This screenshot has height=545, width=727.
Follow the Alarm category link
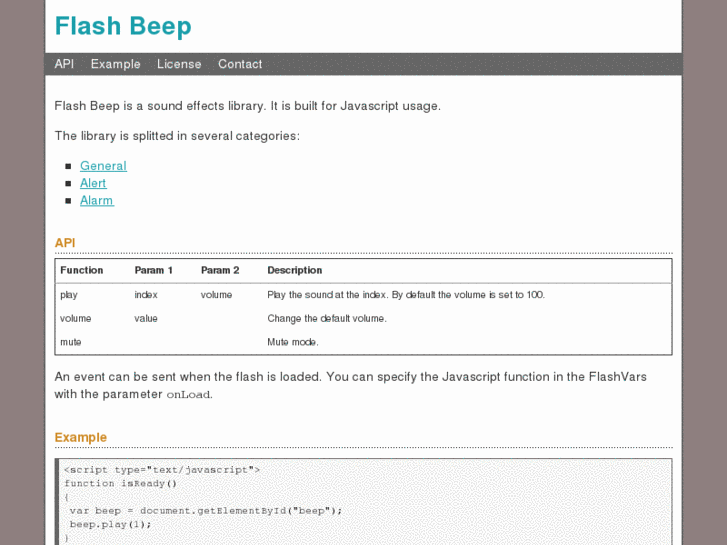pyautogui.click(x=96, y=200)
